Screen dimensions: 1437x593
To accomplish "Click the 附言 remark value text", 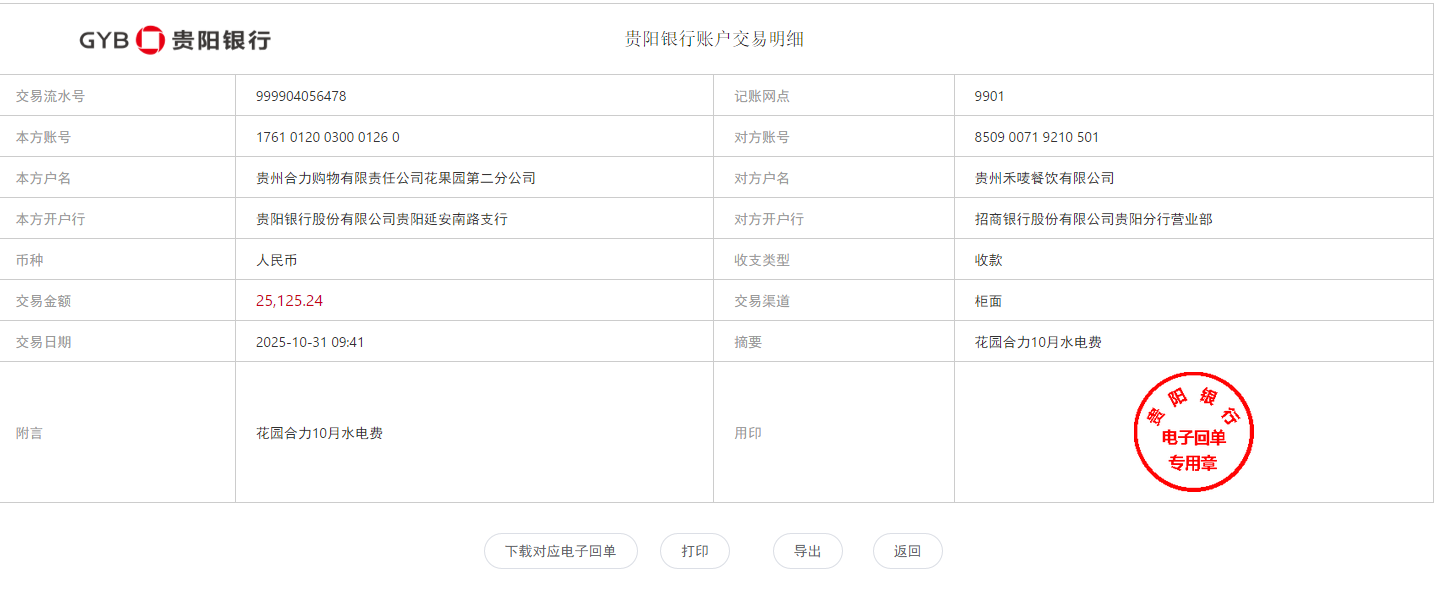I will (x=319, y=433).
